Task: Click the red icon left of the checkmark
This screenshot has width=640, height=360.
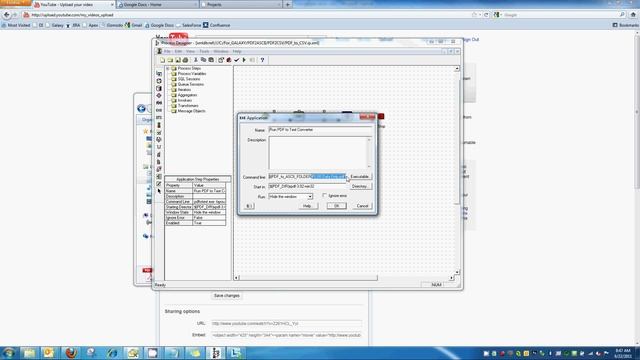Action: (x=229, y=60)
